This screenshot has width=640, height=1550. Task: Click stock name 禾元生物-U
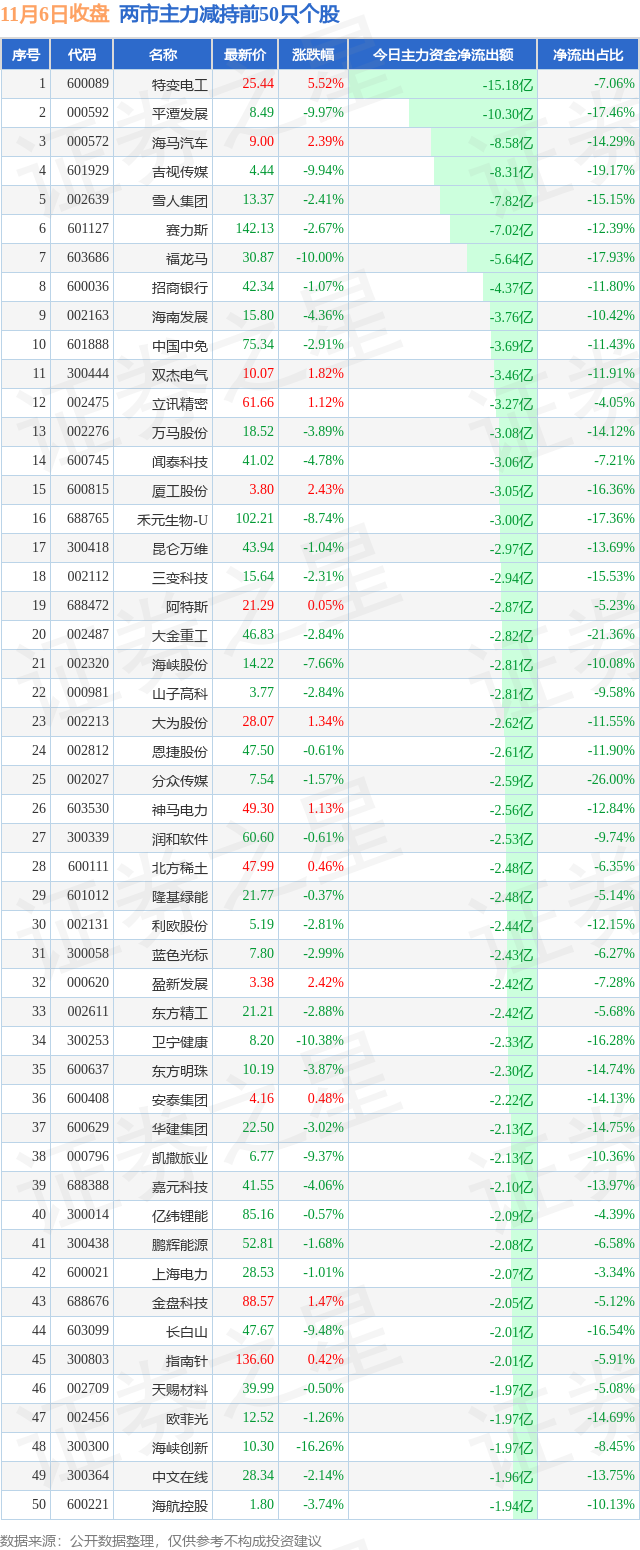coord(173,519)
